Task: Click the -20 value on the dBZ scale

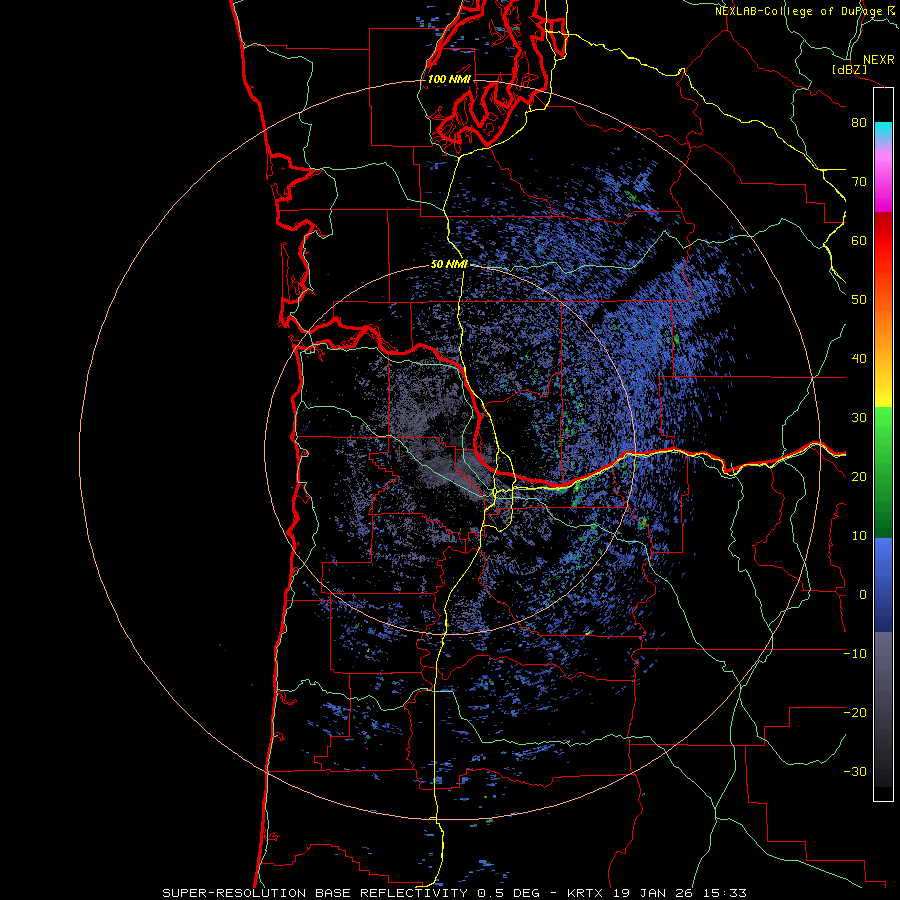Action: click(855, 712)
